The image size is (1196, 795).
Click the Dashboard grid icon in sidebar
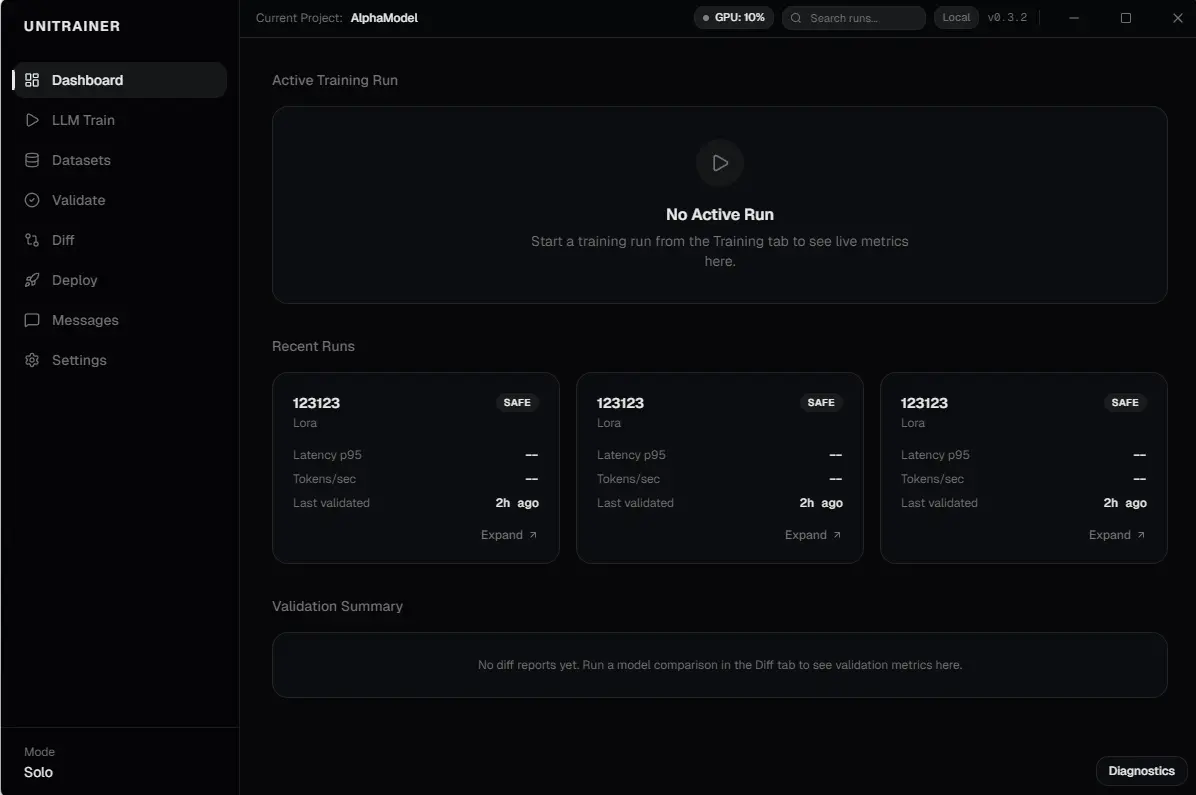click(32, 80)
